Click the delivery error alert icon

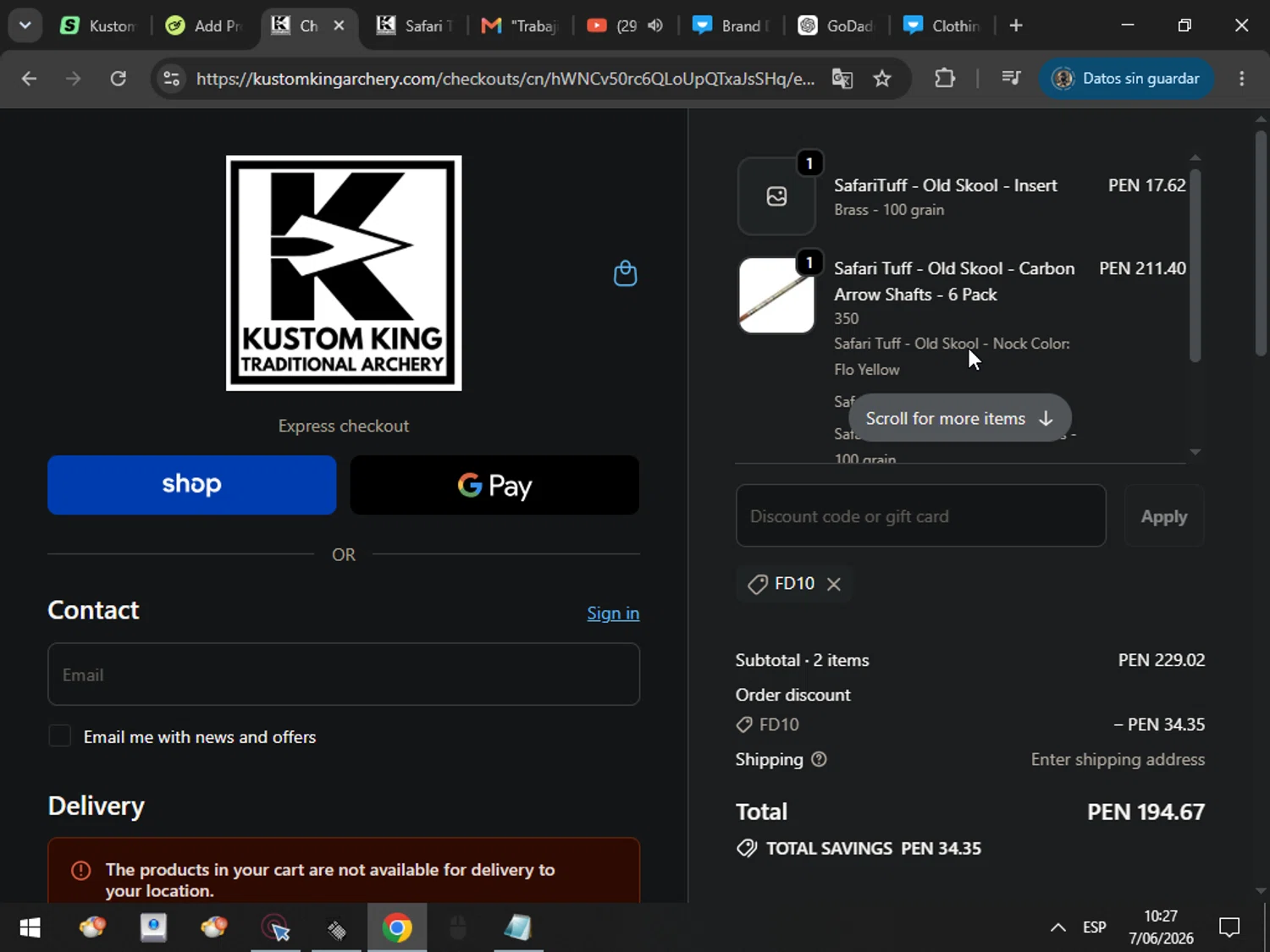pyautogui.click(x=81, y=871)
